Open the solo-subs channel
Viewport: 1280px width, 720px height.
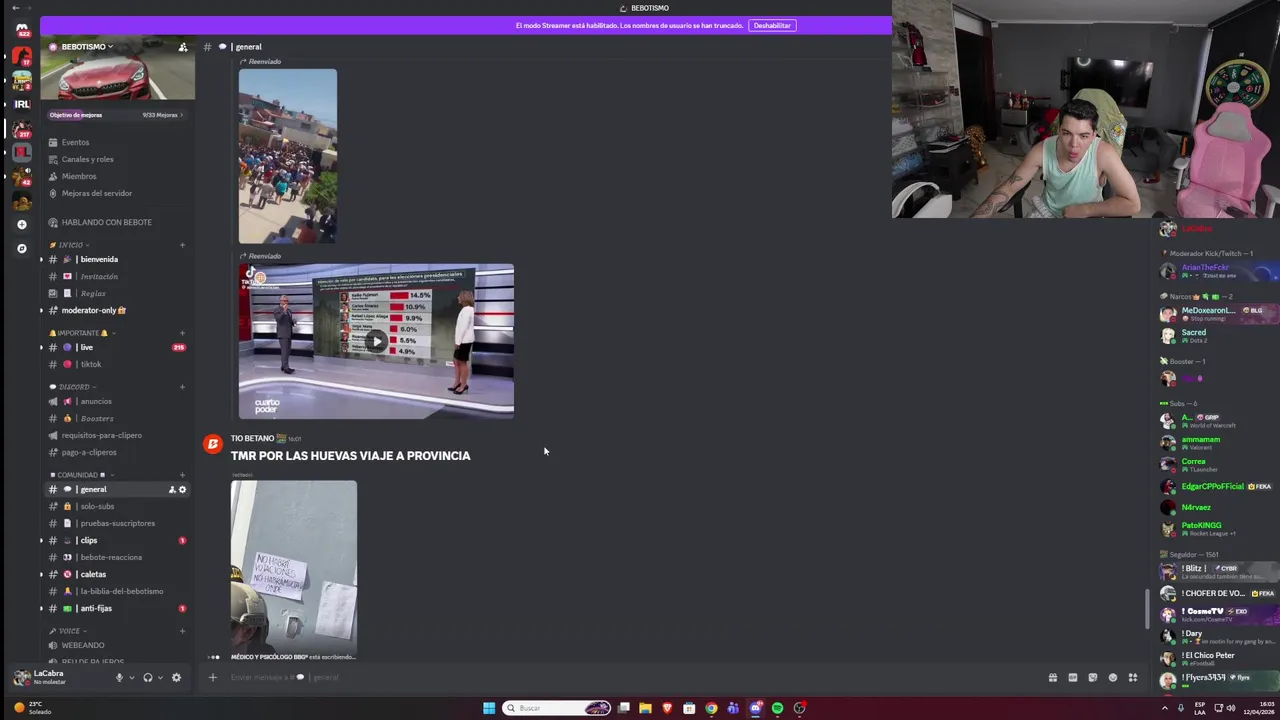(x=118, y=506)
